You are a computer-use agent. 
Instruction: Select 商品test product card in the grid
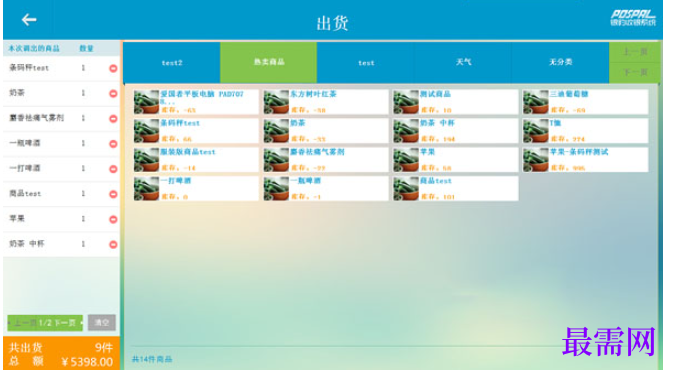click(456, 188)
